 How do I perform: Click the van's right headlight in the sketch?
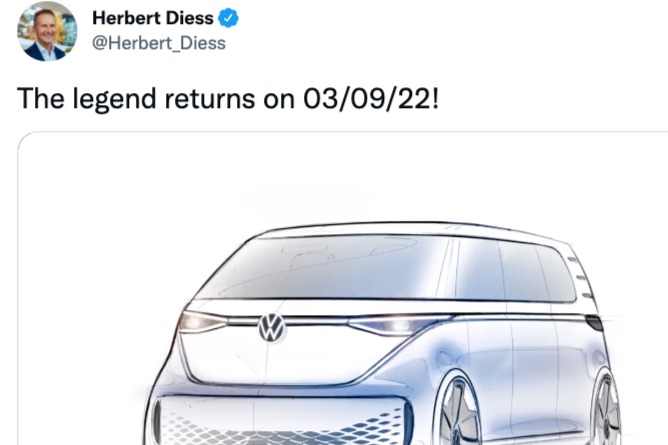pos(390,326)
